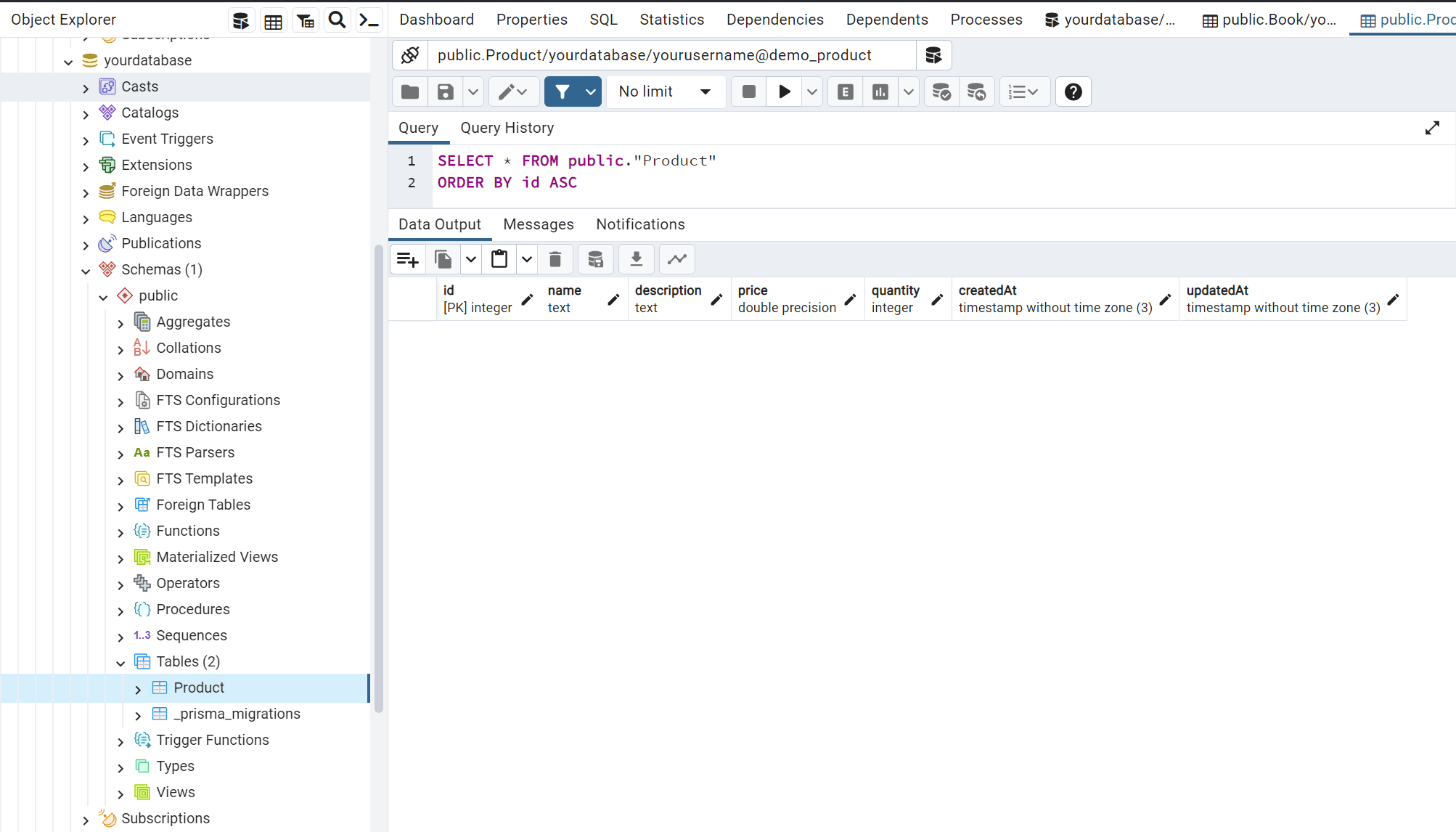Image resolution: width=1456 pixels, height=832 pixels.
Task: Rollback the transaction using its toolbar icon
Action: tap(977, 91)
